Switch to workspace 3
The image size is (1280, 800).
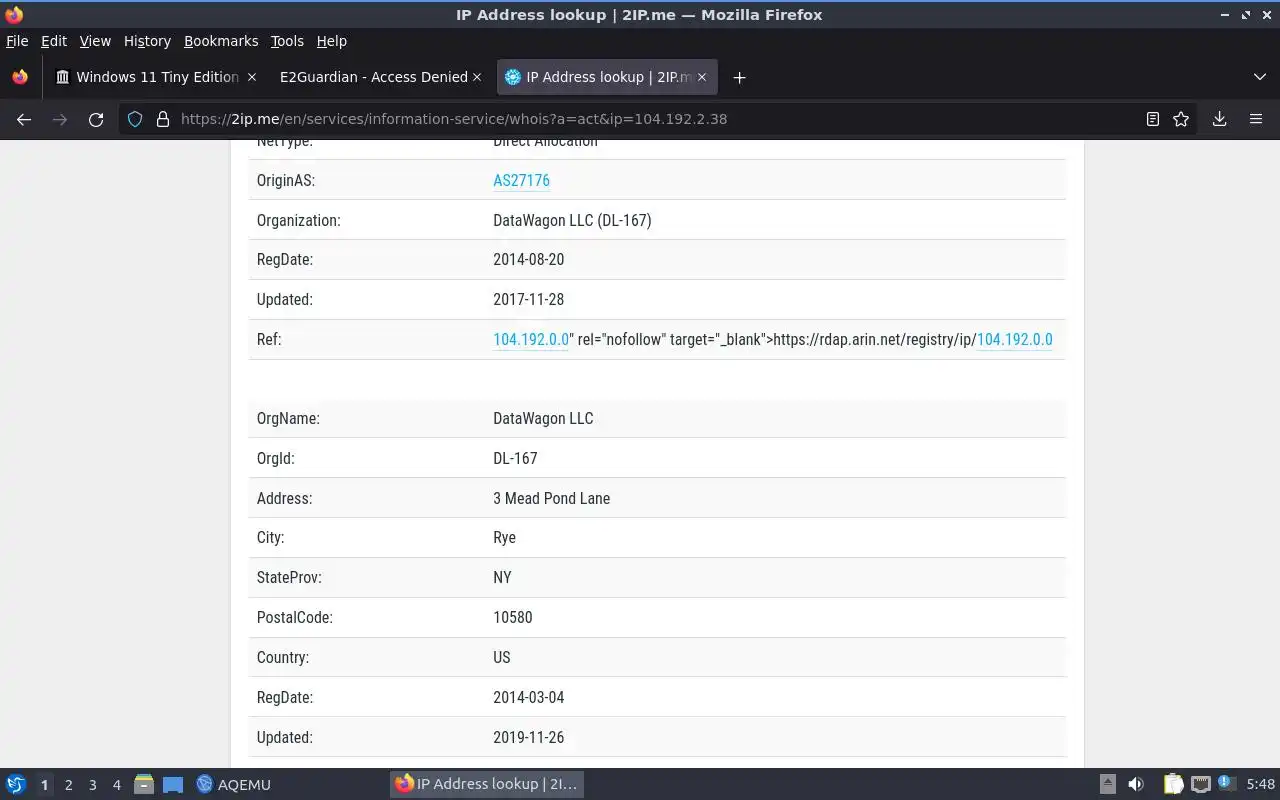[92, 785]
